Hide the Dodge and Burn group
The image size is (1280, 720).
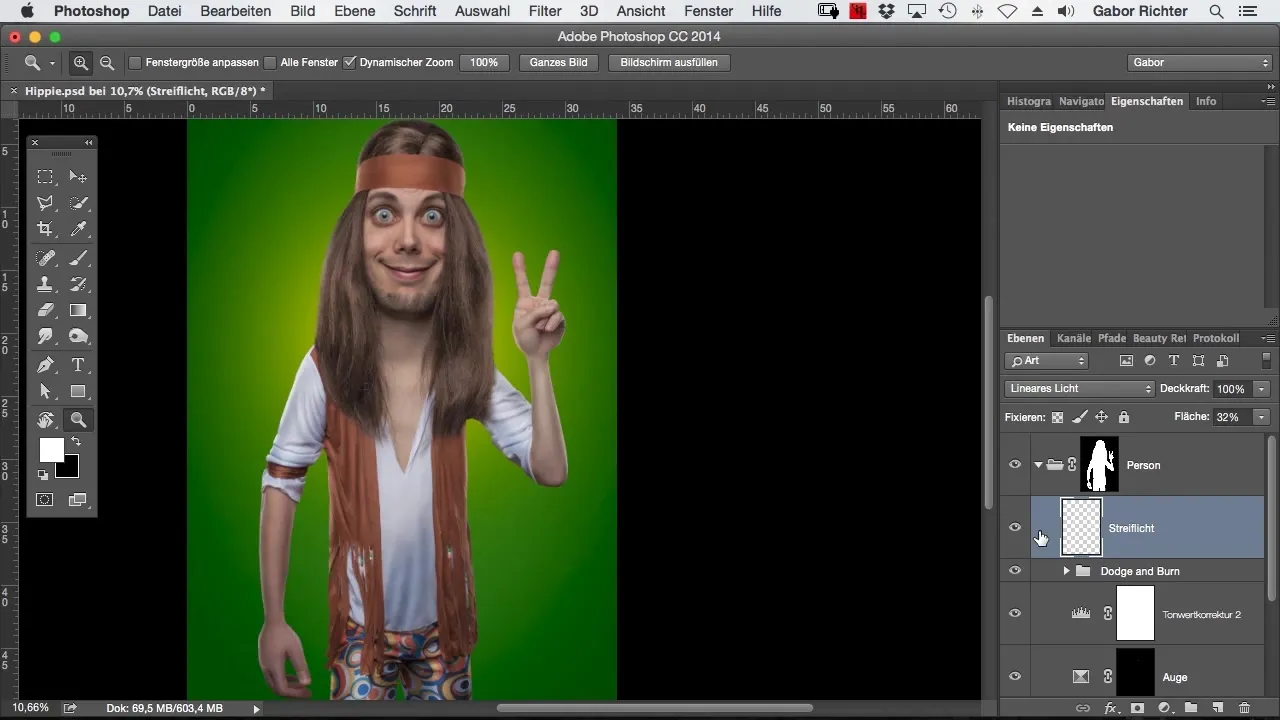coord(1015,571)
